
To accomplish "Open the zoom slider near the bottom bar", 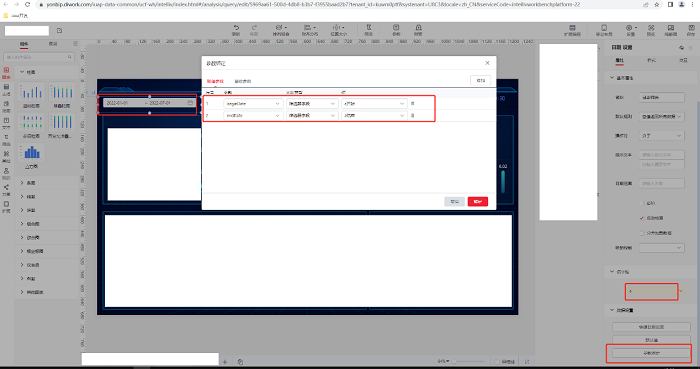I will (469, 361).
